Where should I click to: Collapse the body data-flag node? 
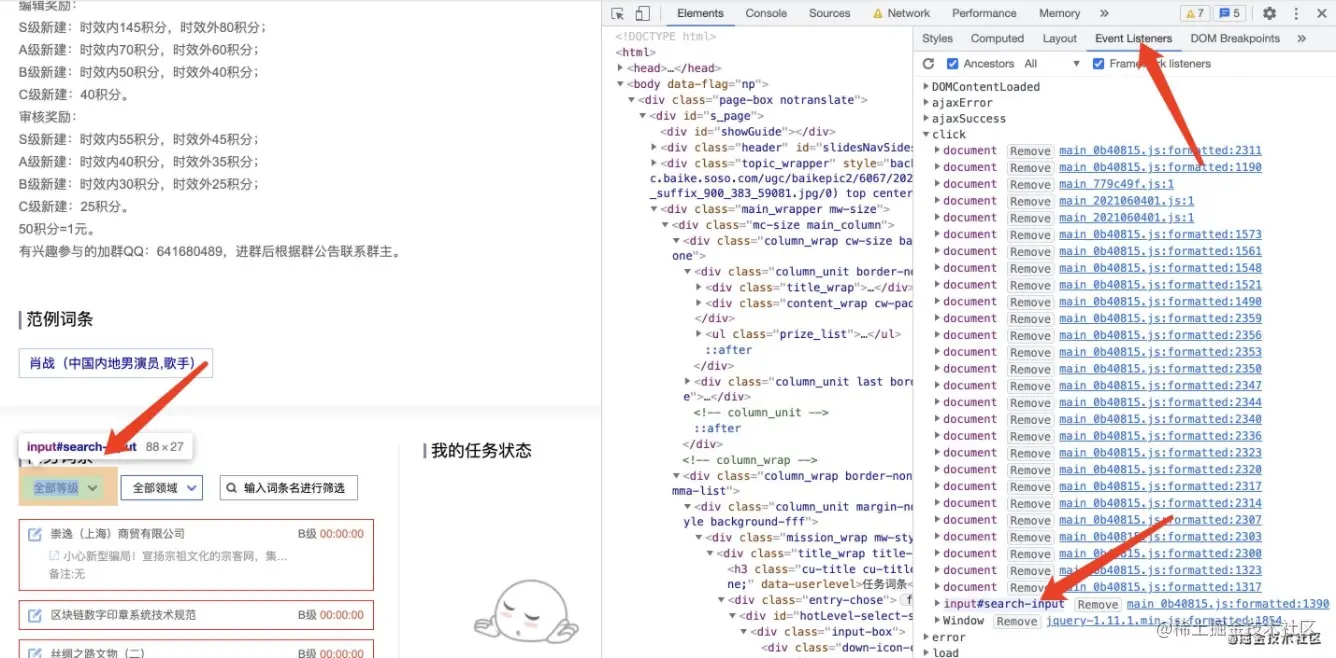[x=621, y=84]
